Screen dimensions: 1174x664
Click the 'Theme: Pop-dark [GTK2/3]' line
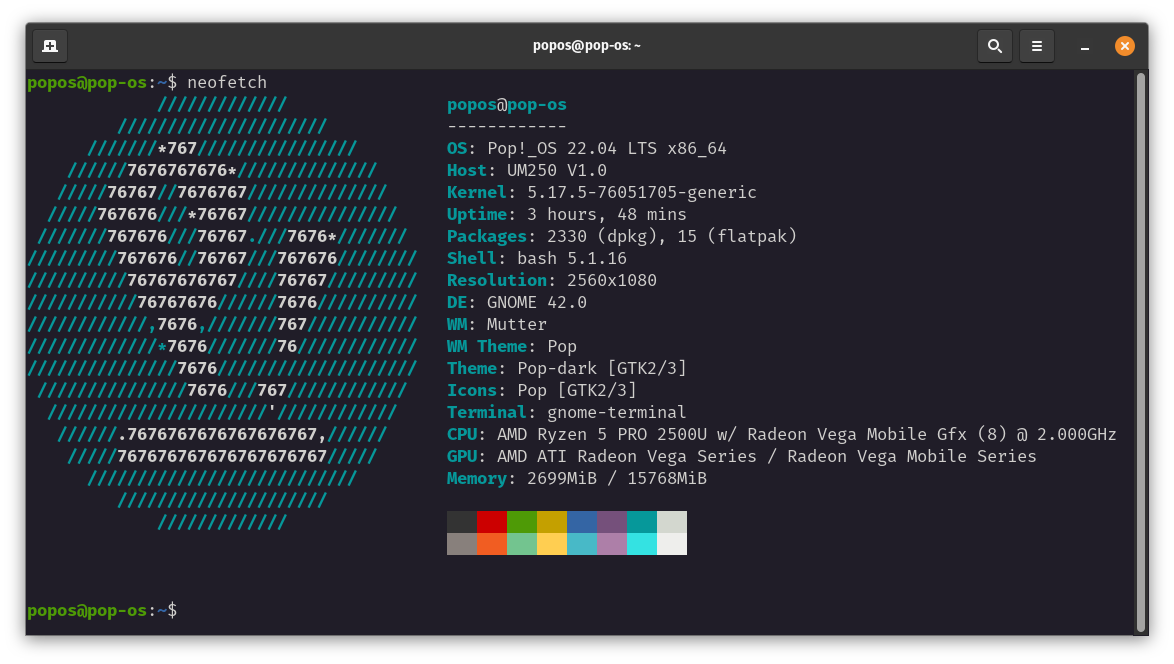click(567, 368)
